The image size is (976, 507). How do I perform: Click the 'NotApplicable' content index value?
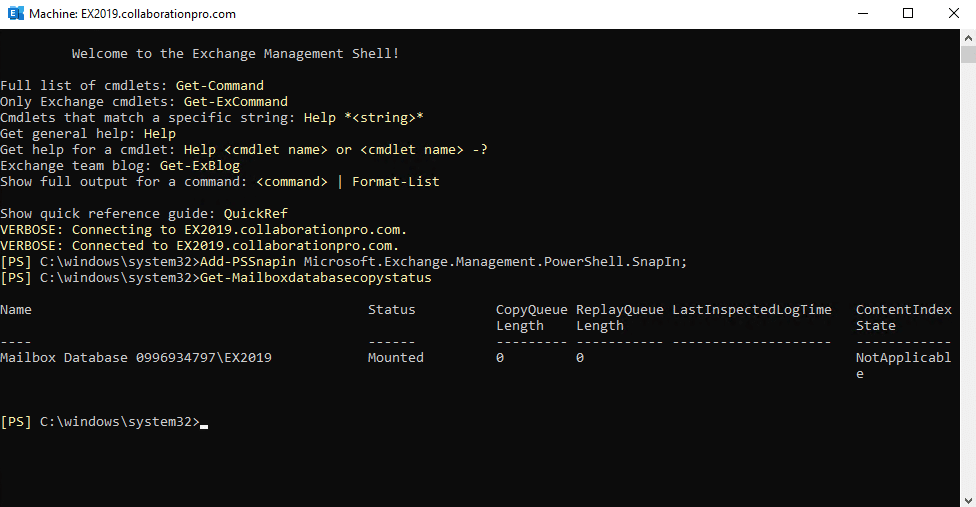pyautogui.click(x=904, y=366)
